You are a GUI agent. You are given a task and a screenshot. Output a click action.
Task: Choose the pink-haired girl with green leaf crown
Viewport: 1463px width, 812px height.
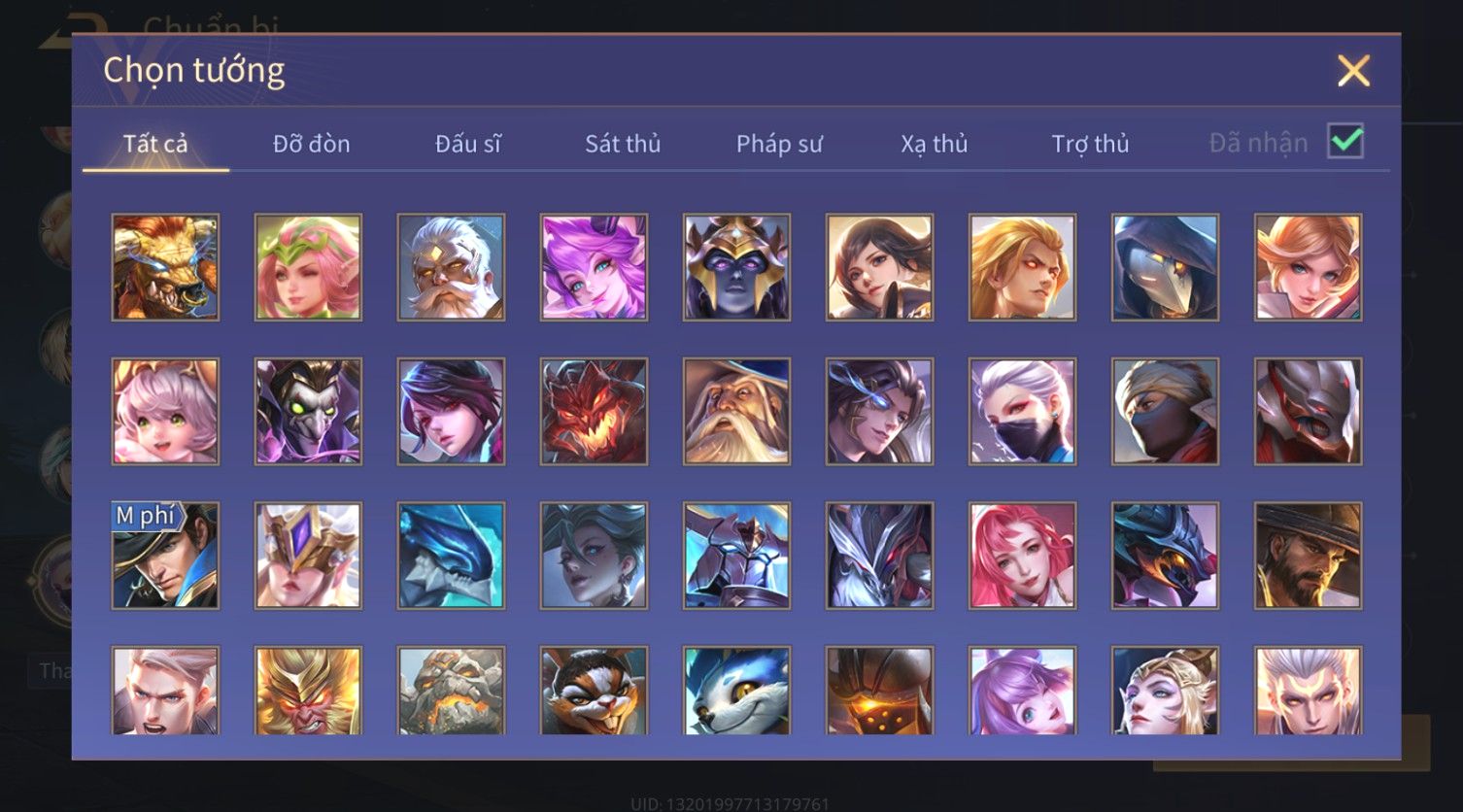point(308,267)
